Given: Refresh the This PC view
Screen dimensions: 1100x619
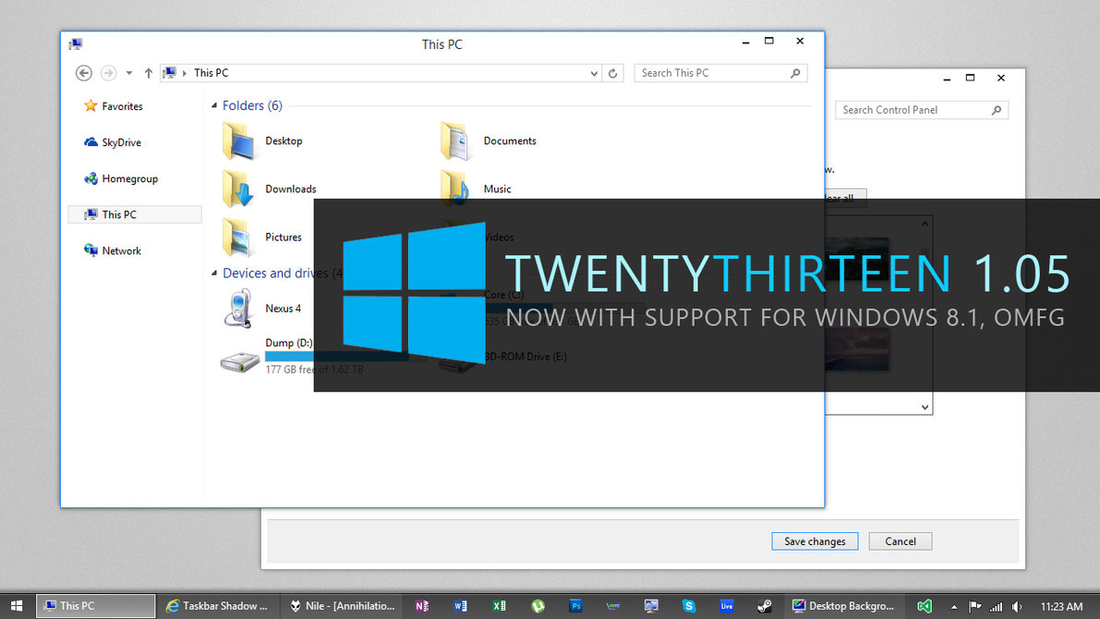Looking at the screenshot, I should 612,73.
